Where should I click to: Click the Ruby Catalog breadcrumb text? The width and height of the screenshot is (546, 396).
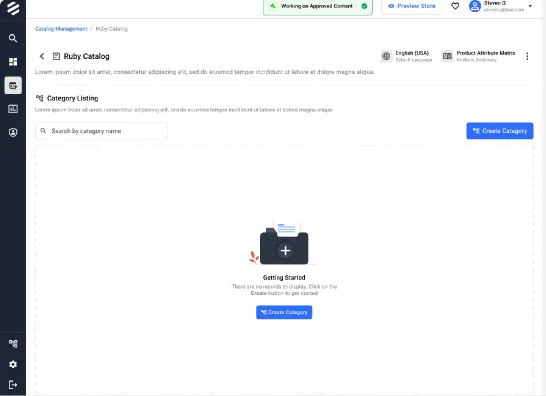coord(111,29)
